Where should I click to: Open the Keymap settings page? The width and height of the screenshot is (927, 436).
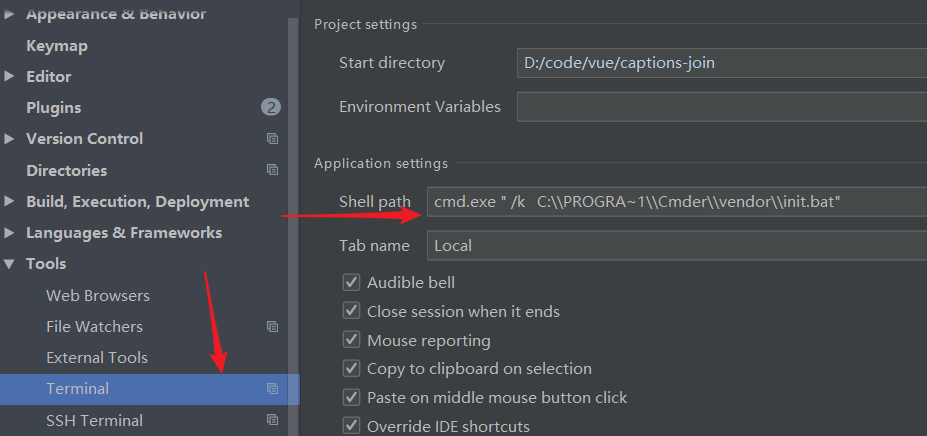click(x=57, y=46)
